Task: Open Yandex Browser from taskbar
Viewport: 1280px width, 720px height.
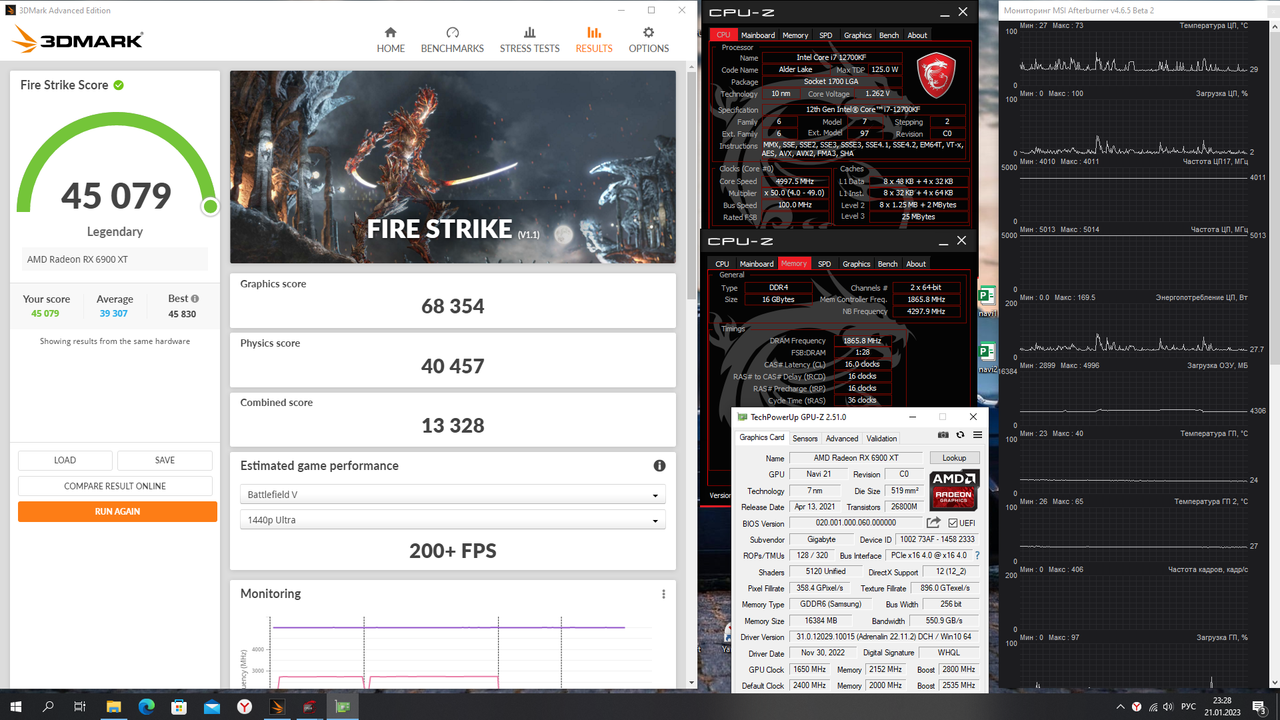Action: pyautogui.click(x=245, y=706)
